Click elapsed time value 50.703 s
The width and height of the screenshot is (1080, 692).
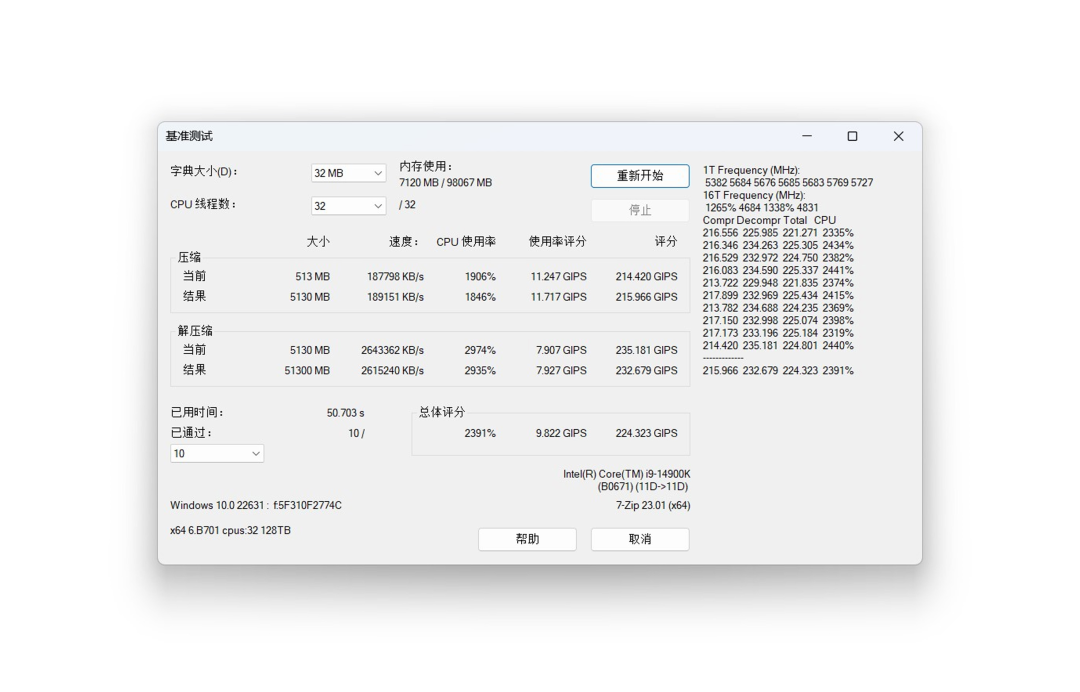tap(346, 412)
